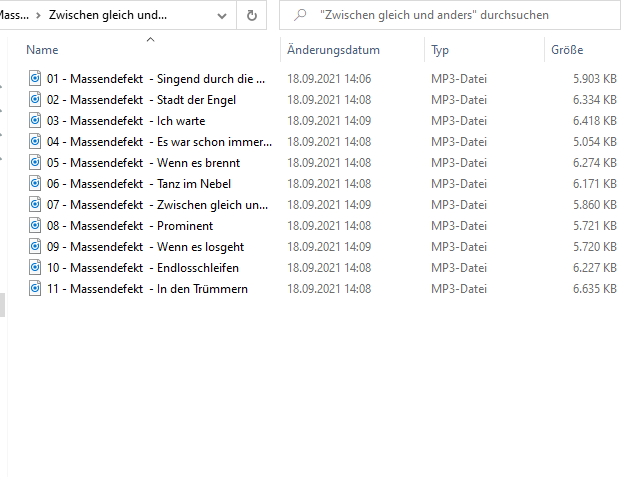Click MP3 icon of "In den Trümmern" track

coord(35,288)
